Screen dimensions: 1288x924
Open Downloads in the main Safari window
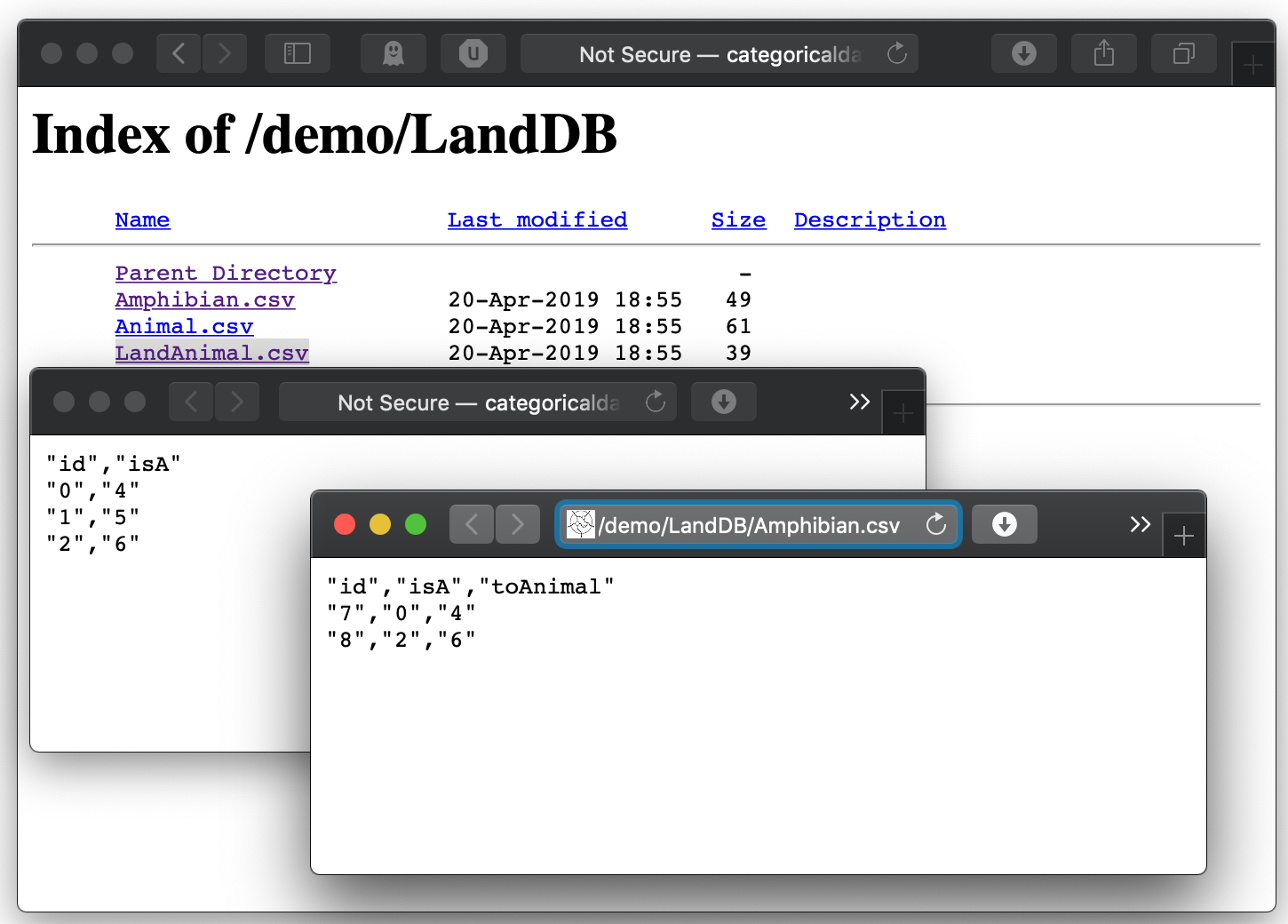pyautogui.click(x=1023, y=54)
